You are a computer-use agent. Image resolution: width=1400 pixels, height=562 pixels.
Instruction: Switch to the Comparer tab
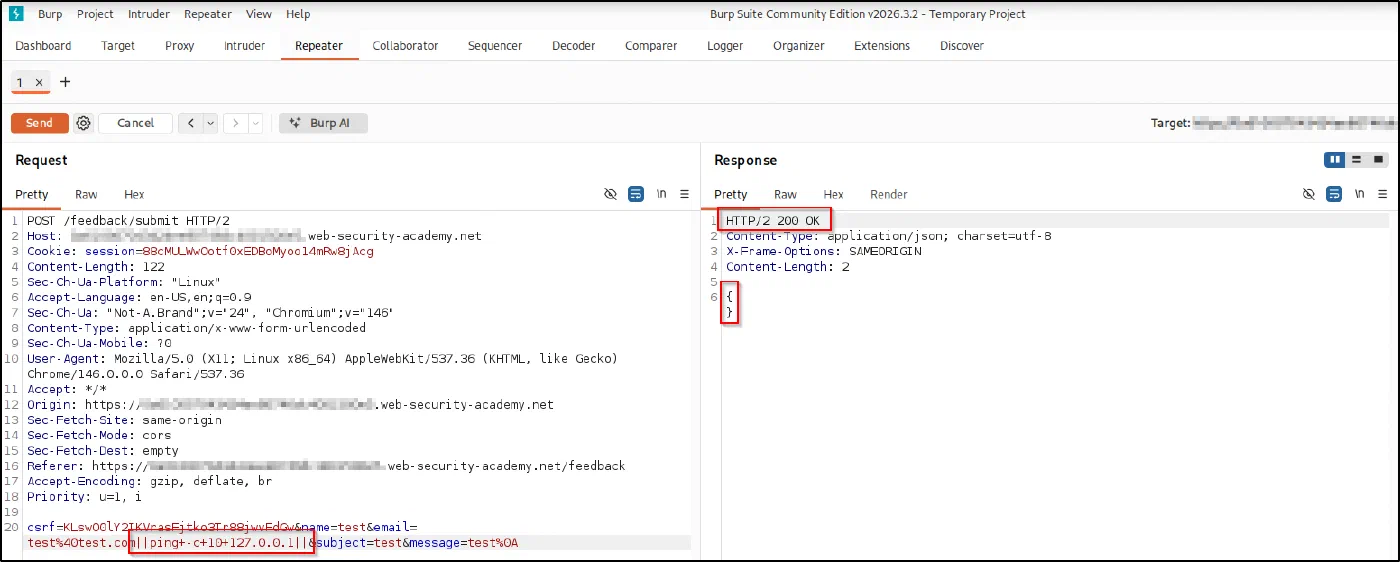pos(651,46)
